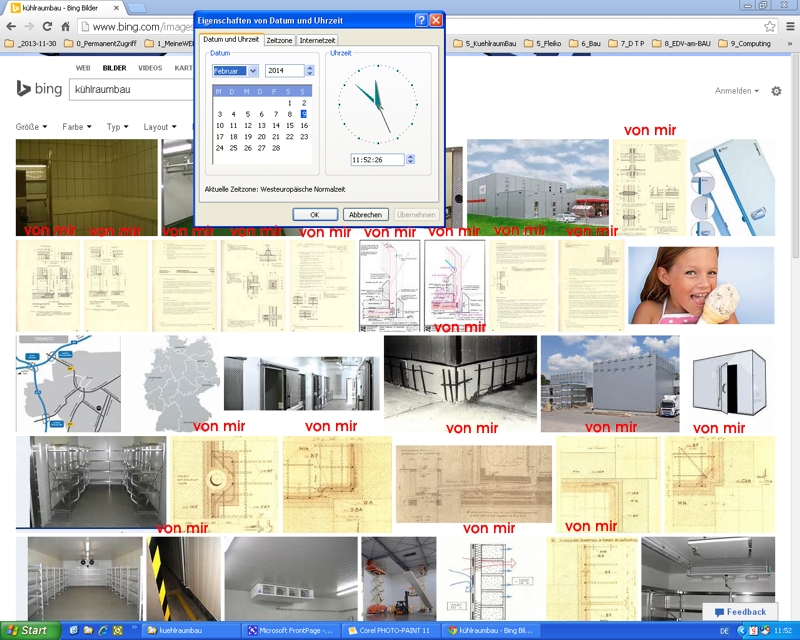Screen dimensions: 800x640
Task: Switch to the Zeitzone tab
Action: click(280, 40)
